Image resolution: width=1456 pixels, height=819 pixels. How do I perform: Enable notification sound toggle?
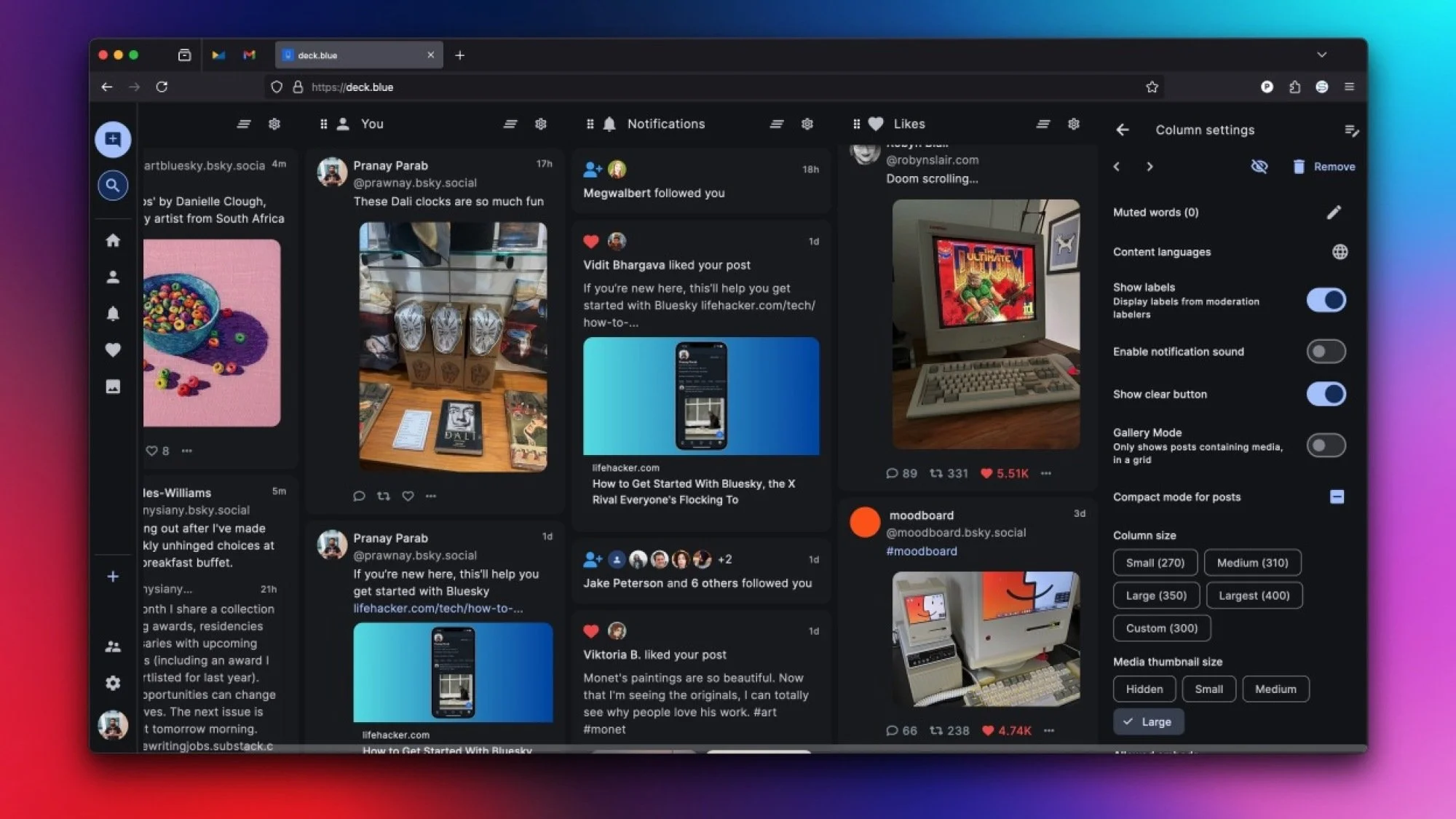pos(1326,351)
